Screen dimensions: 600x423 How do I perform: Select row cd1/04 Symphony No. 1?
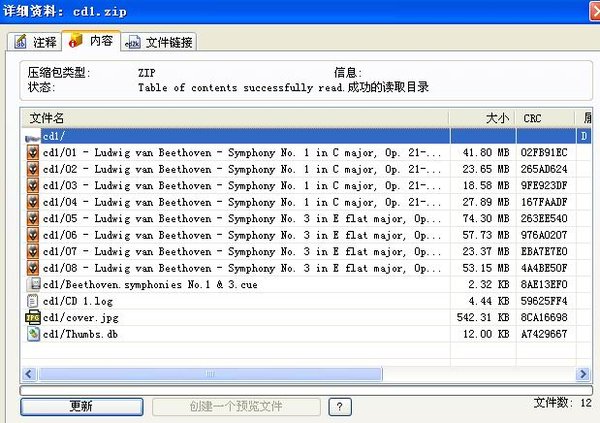pos(306,202)
